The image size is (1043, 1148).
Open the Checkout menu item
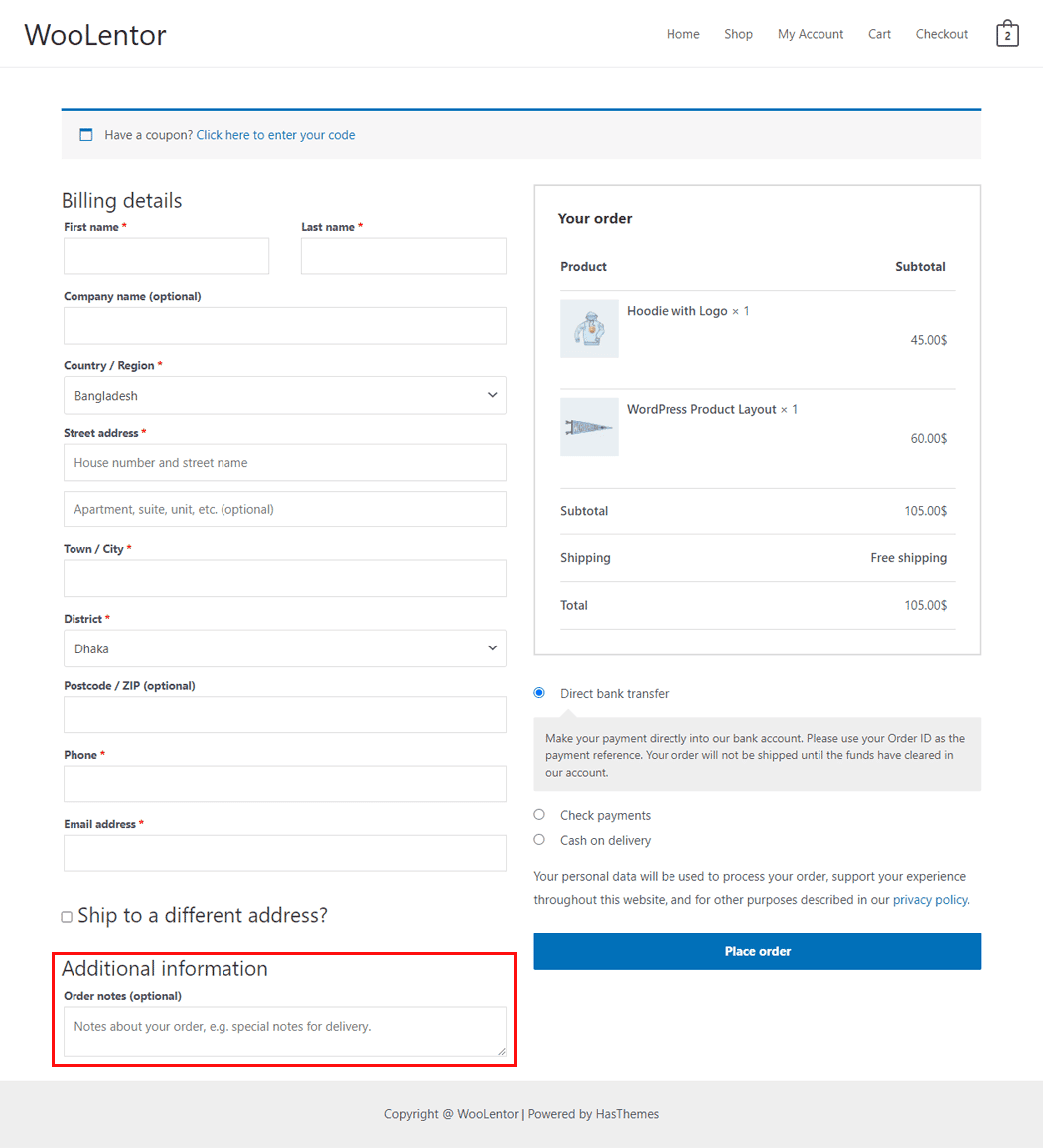(942, 34)
